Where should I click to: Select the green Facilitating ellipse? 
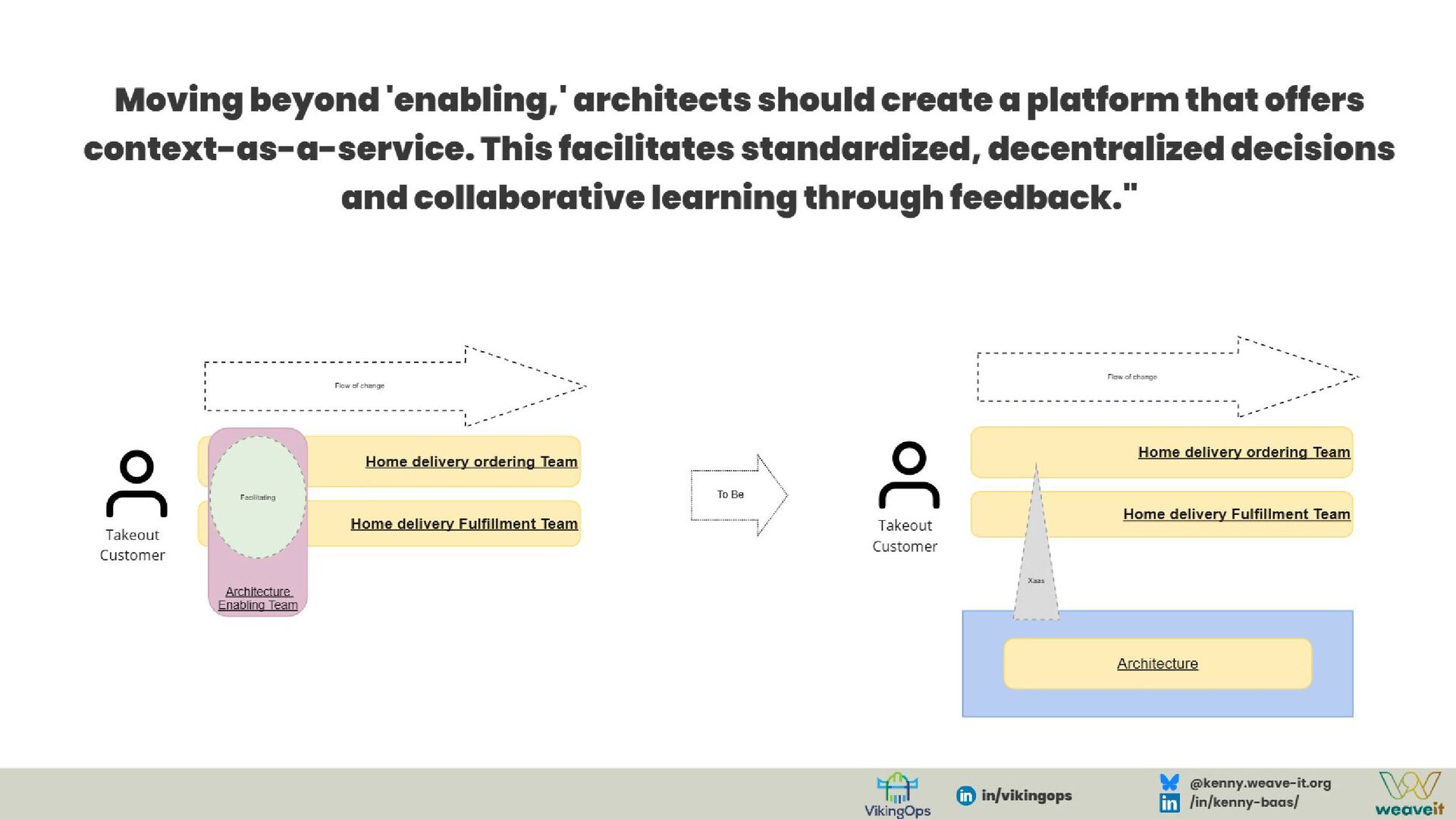coord(258,497)
